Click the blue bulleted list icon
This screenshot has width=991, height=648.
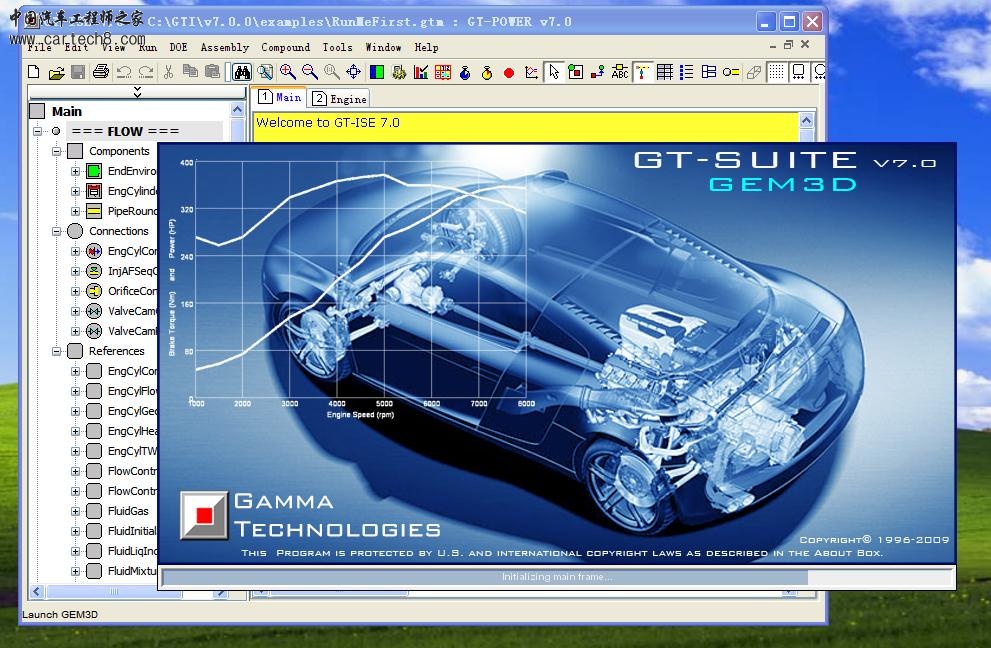686,72
